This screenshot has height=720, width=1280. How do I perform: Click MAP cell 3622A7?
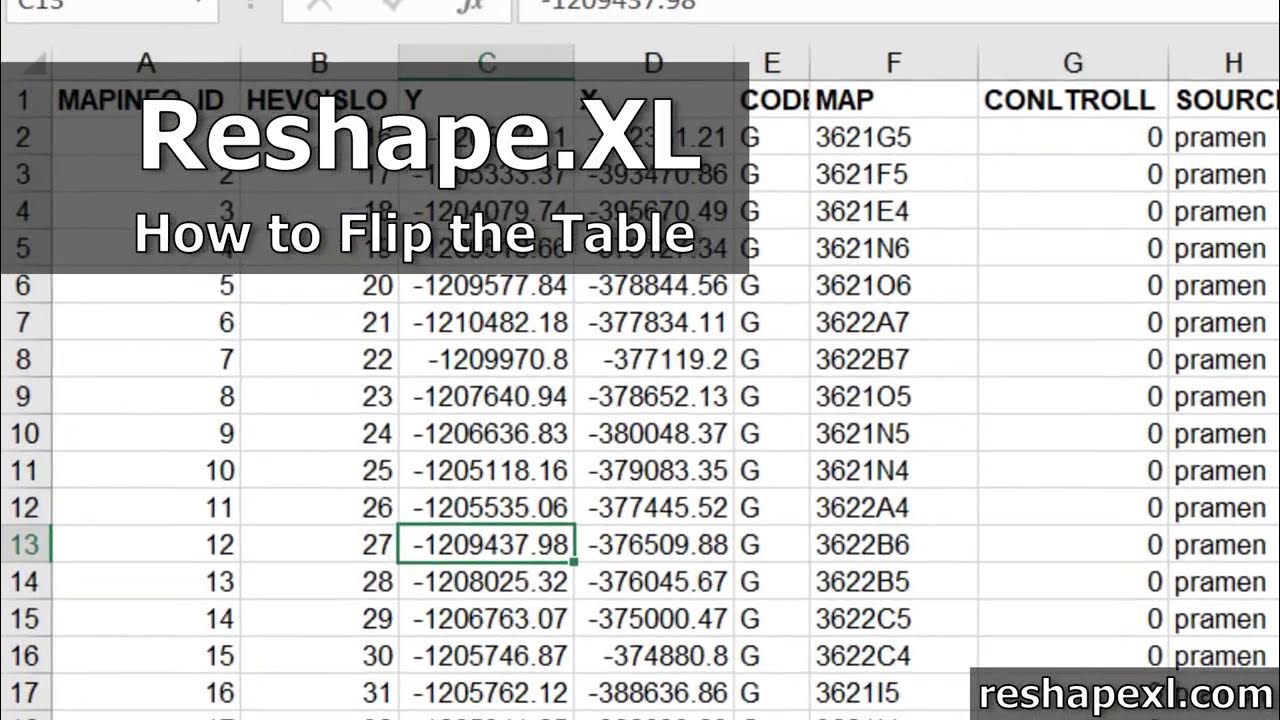pyautogui.click(x=893, y=323)
